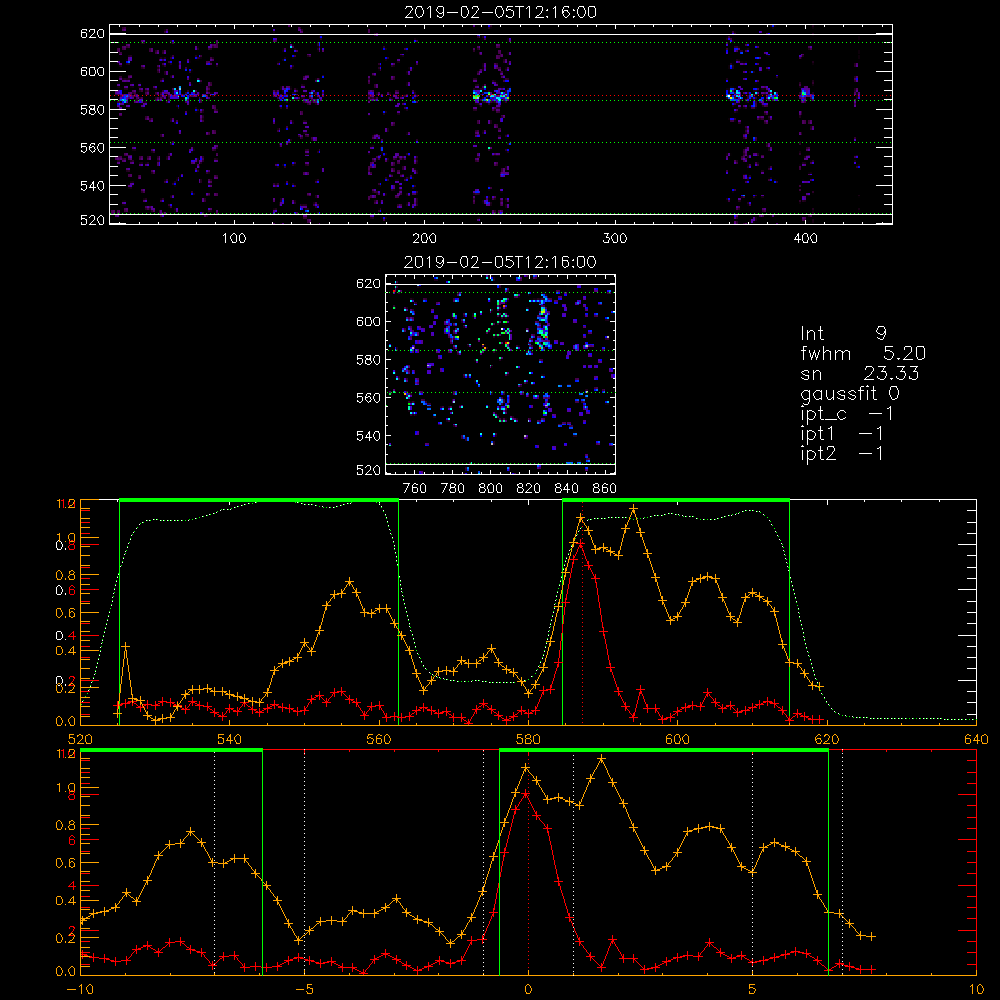Image resolution: width=1000 pixels, height=1000 pixels.
Task: Click x-axis label 620 on third profile plot
Action: (x=827, y=739)
